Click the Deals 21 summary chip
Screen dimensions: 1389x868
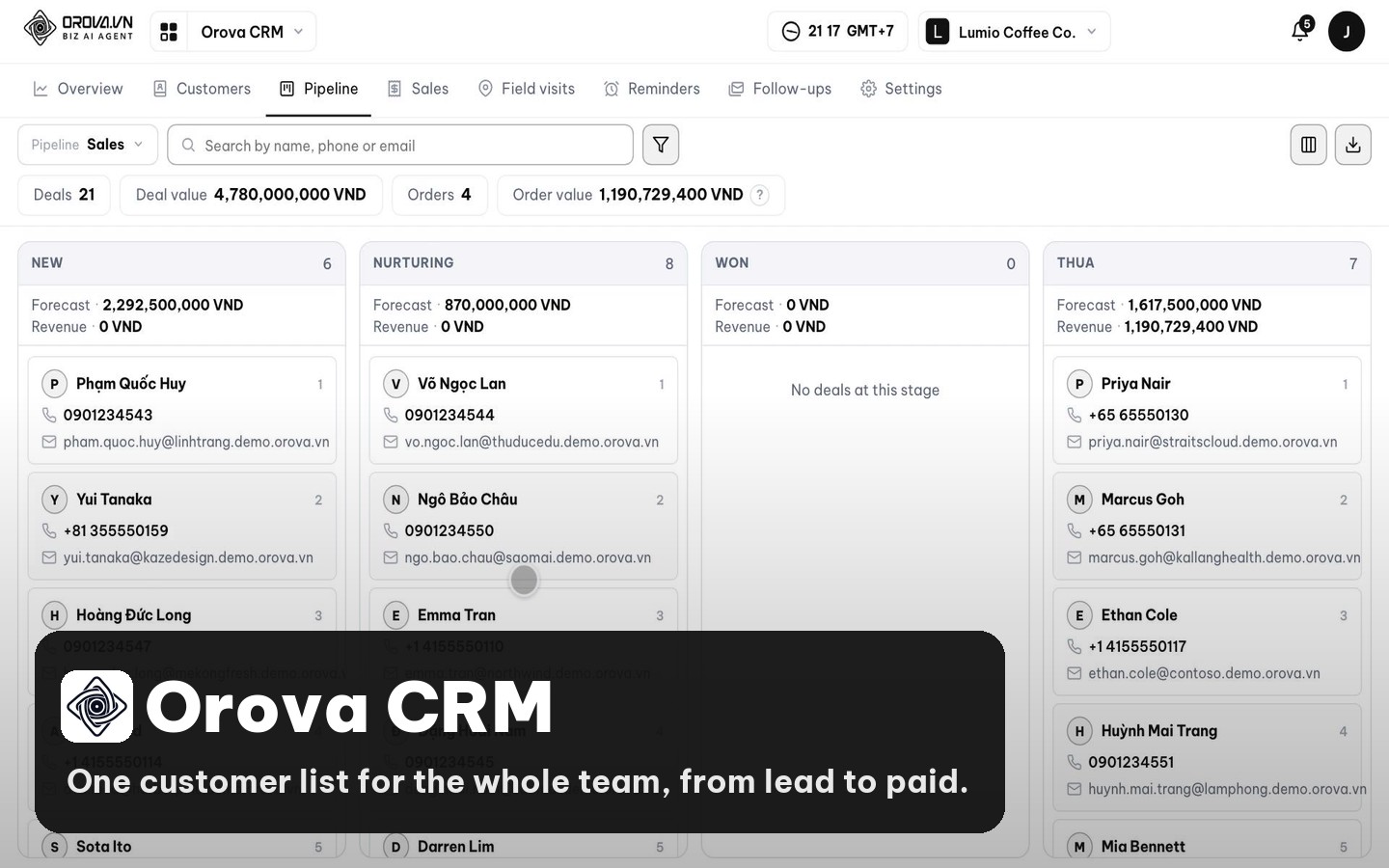pyautogui.click(x=64, y=195)
